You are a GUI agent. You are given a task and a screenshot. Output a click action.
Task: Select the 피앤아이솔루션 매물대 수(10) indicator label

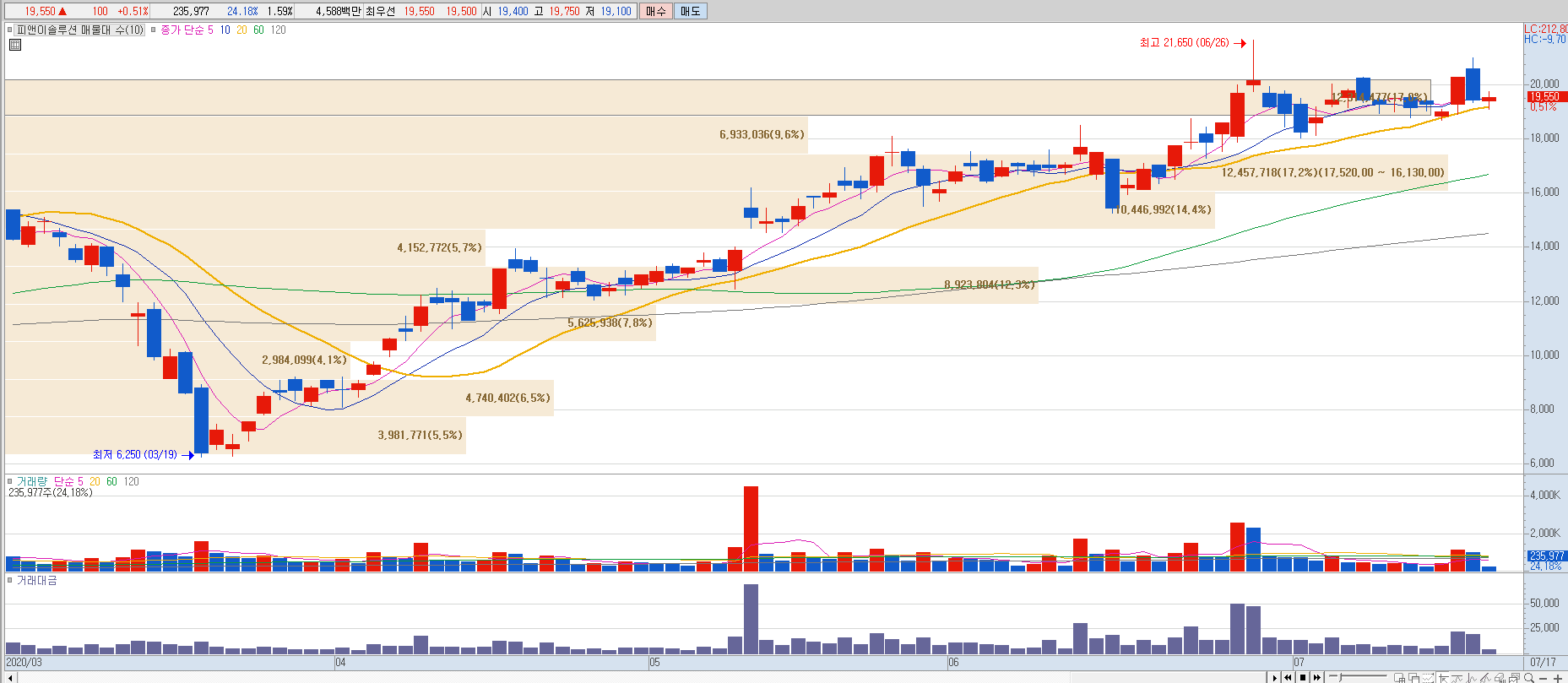pyautogui.click(x=79, y=30)
